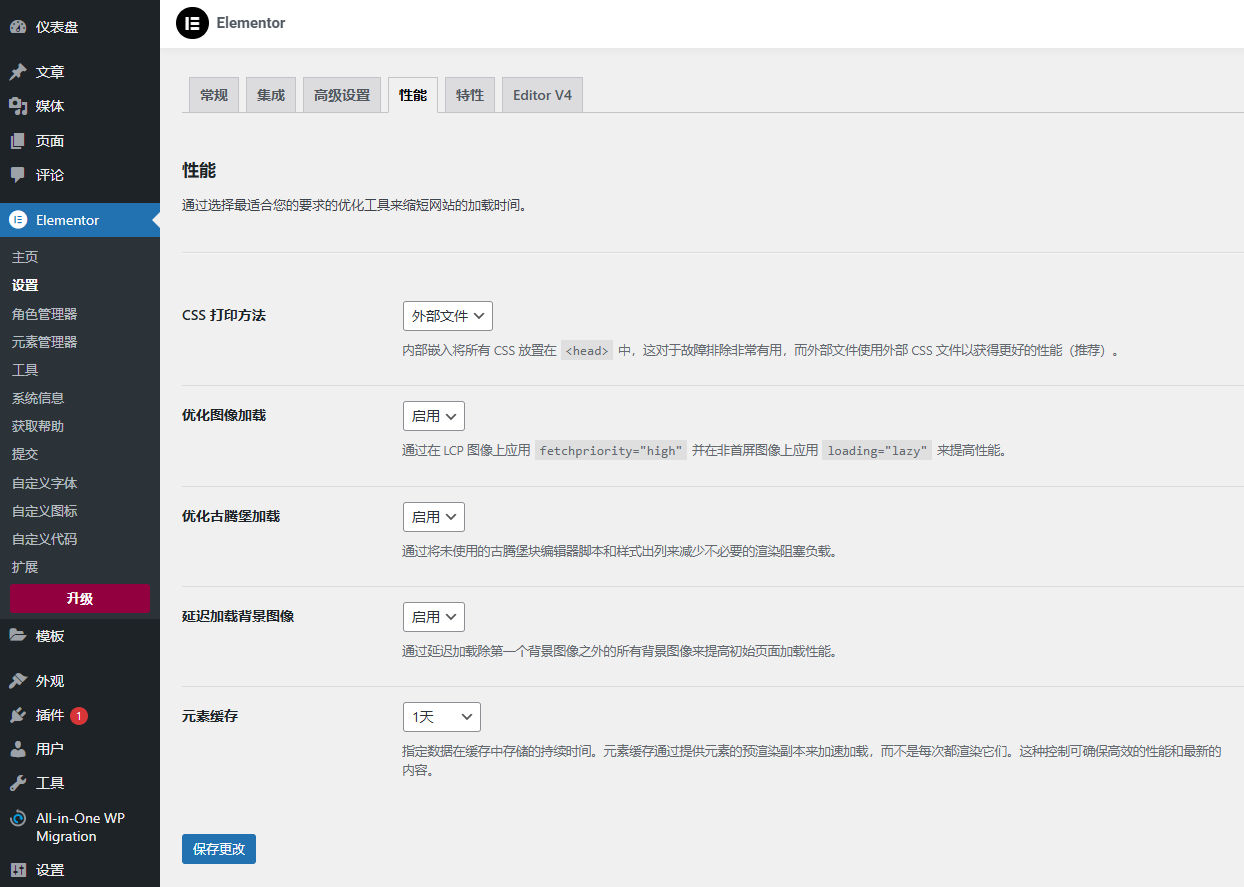
Task: Click the Elementor logo icon in header
Action: click(192, 23)
